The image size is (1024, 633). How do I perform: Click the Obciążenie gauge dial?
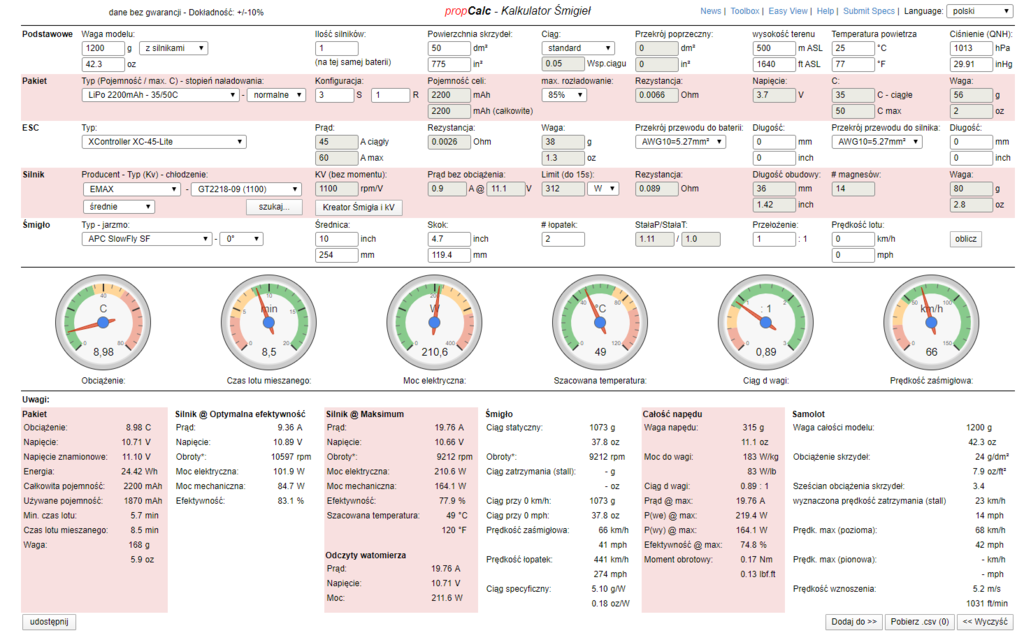pyautogui.click(x=103, y=322)
